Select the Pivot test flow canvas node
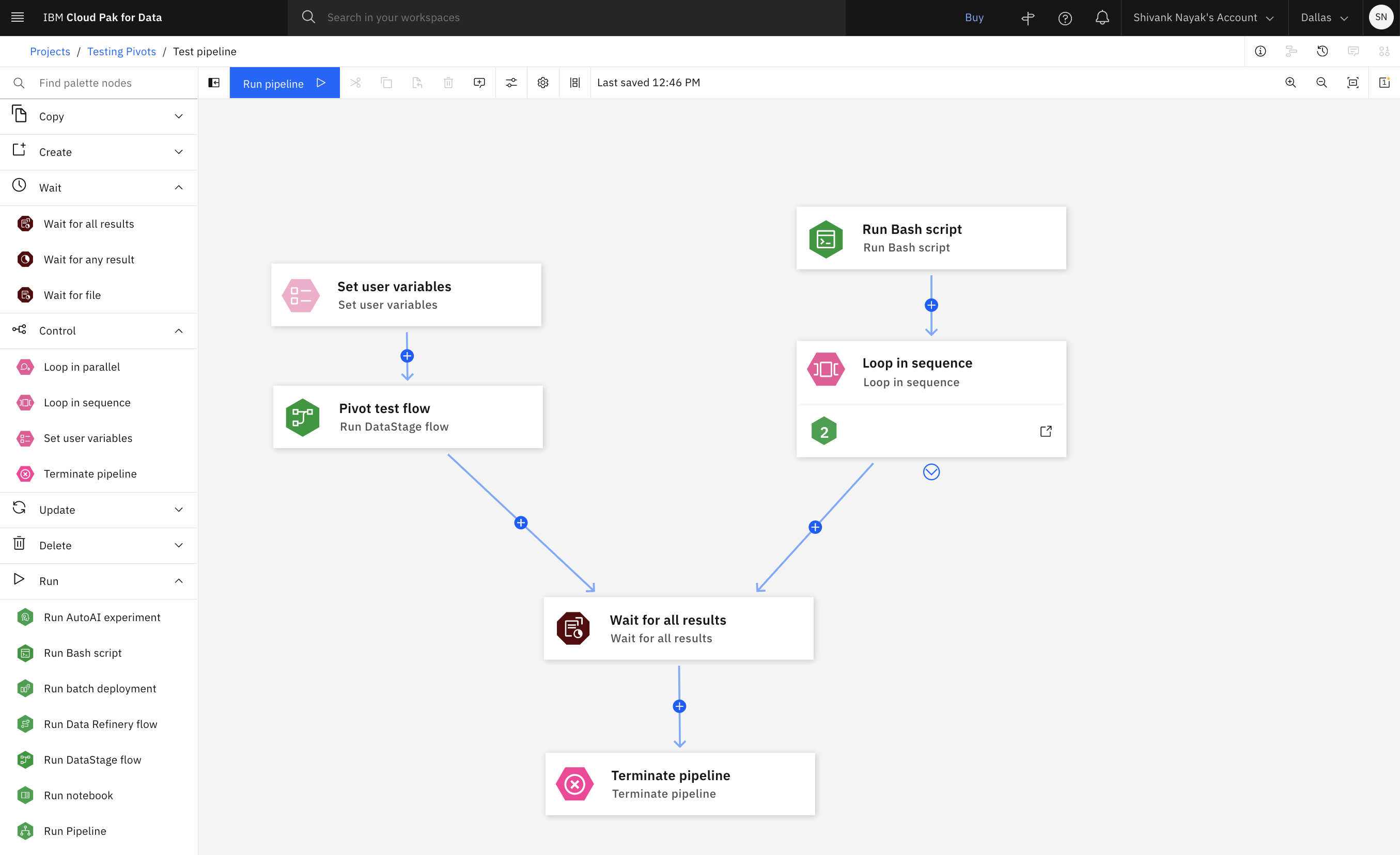This screenshot has height=855, width=1400. 408,417
